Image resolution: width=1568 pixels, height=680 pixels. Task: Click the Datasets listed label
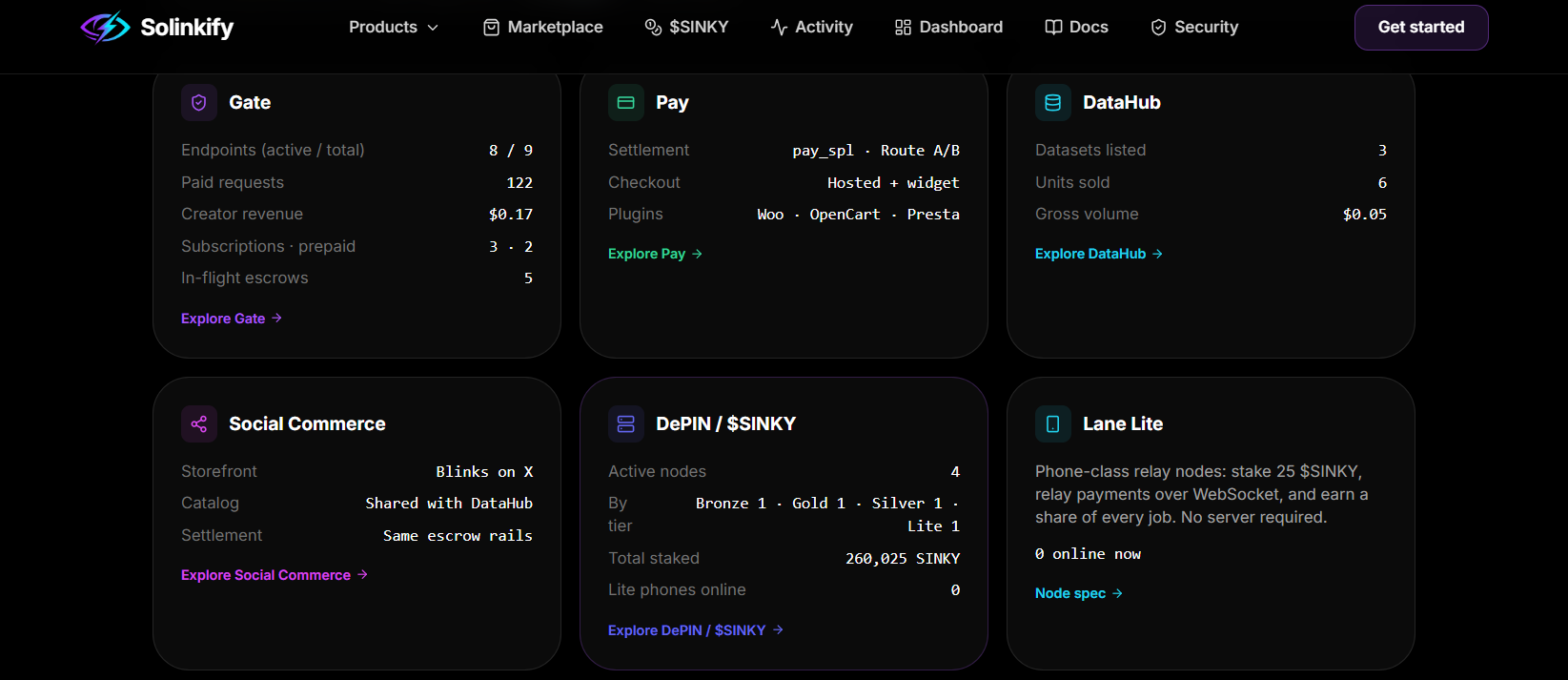(1090, 151)
